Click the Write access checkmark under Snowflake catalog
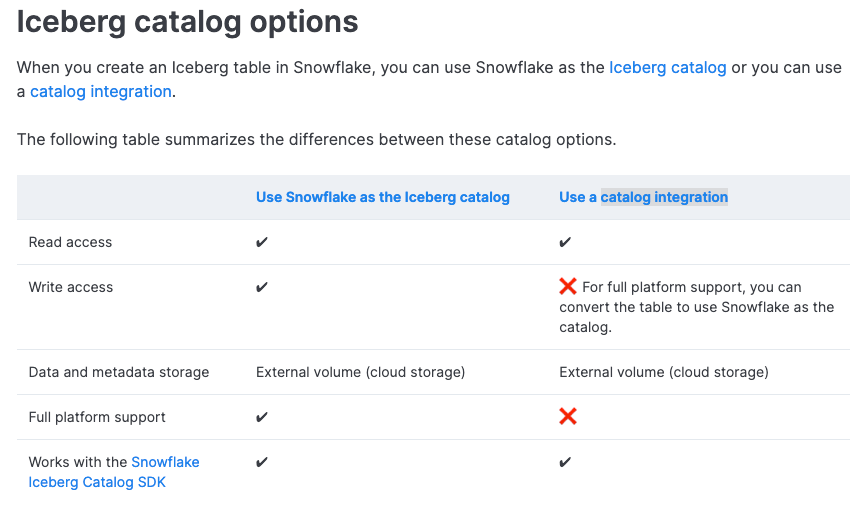This screenshot has height=516, width=865. (262, 287)
